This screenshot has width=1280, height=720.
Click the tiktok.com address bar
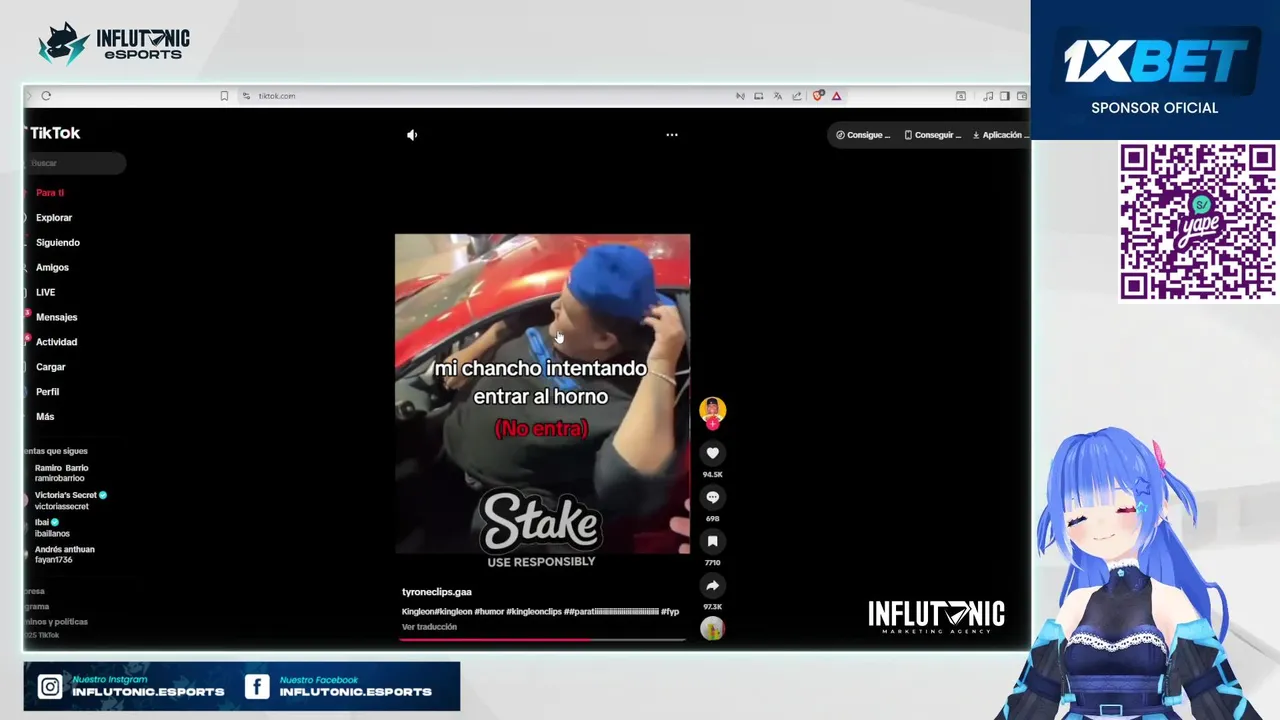tap(277, 96)
